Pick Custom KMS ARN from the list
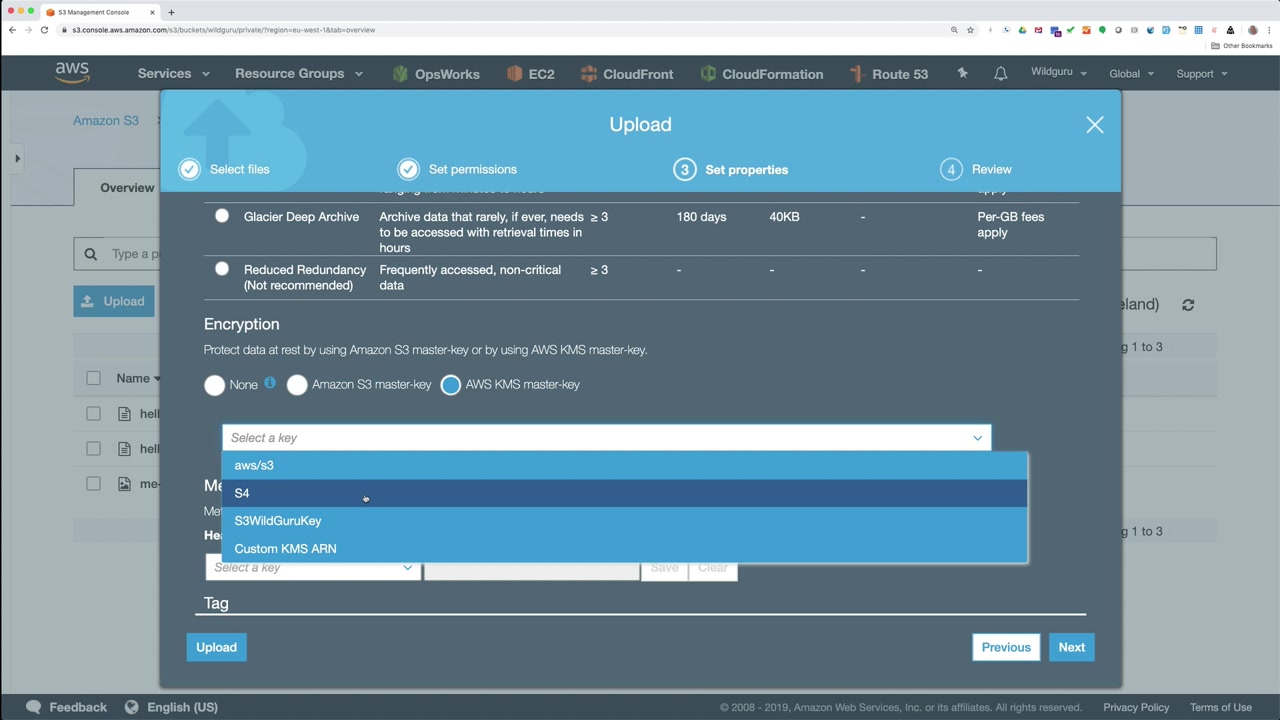 pos(625,549)
